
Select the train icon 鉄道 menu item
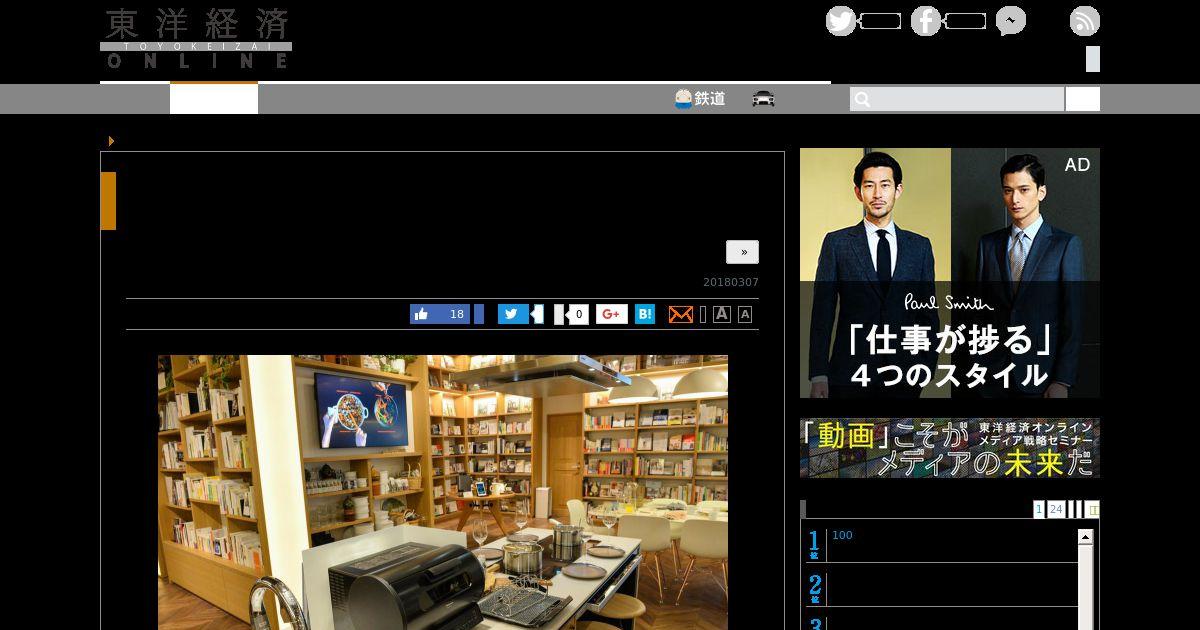[700, 99]
